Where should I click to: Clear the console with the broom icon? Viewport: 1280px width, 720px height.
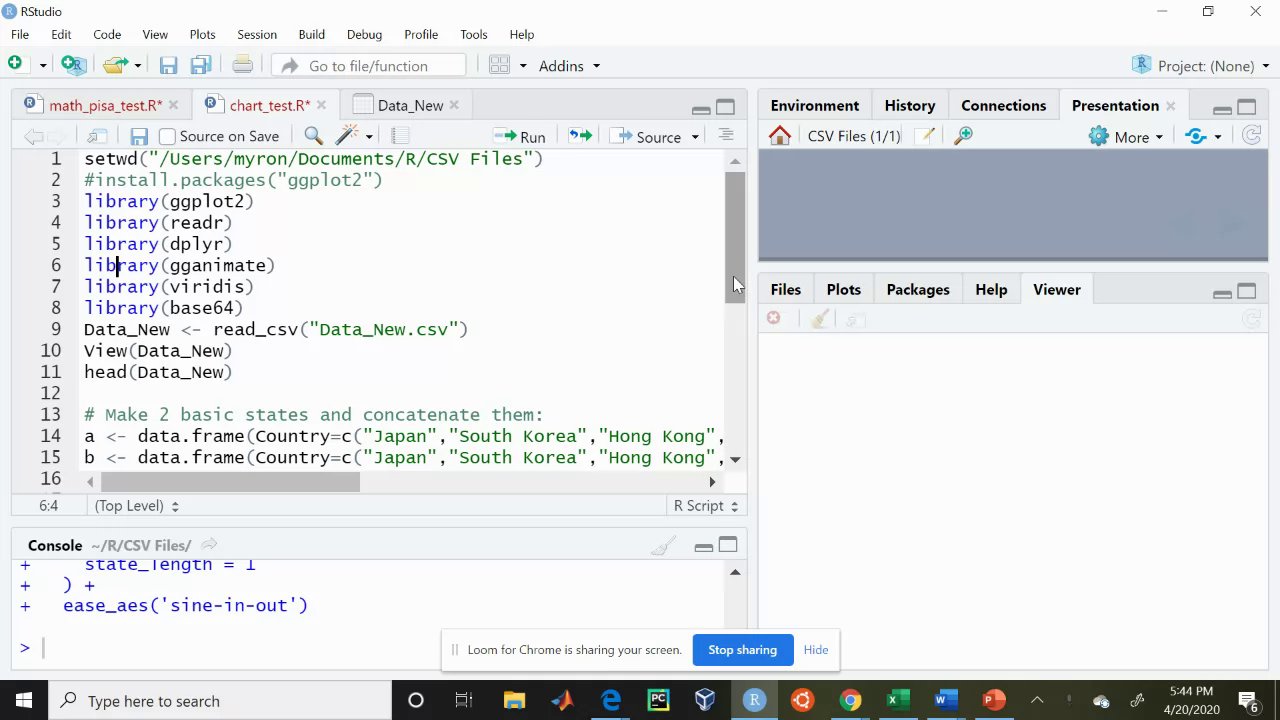pos(663,546)
